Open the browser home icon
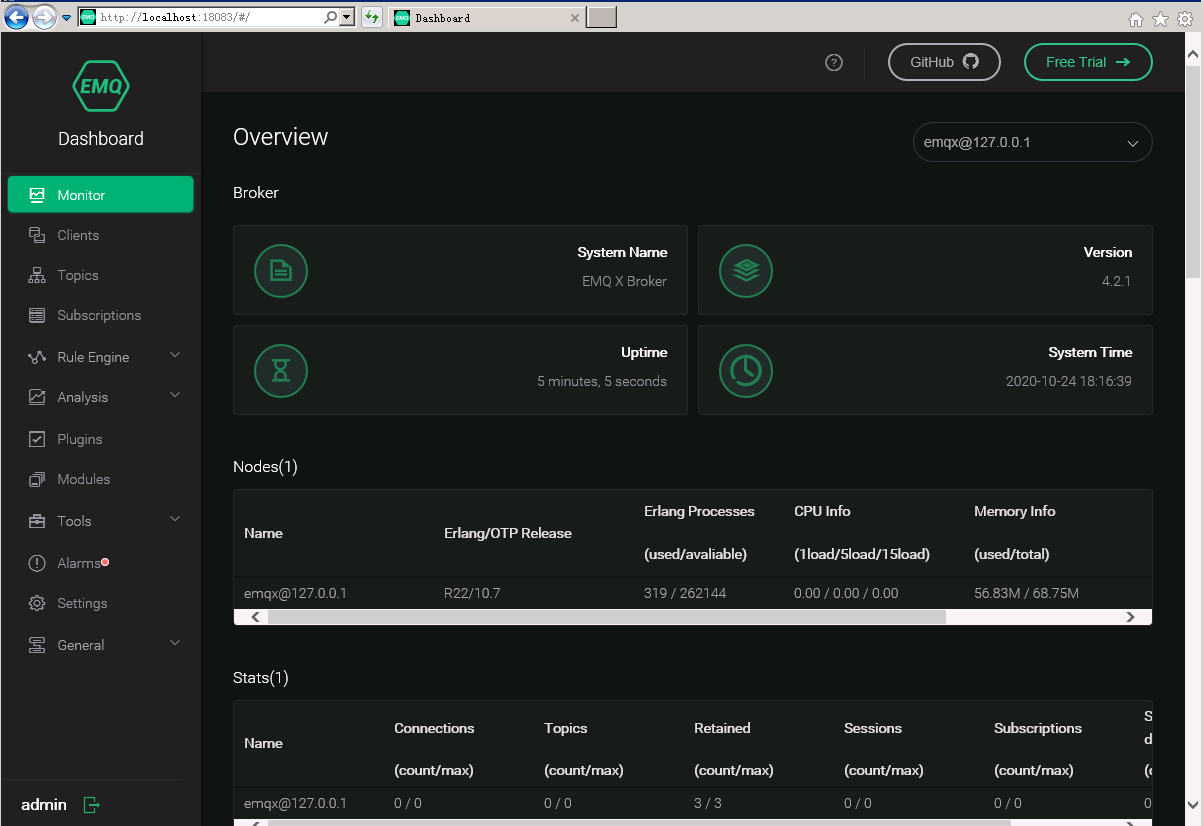The image size is (1203, 826). pyautogui.click(x=1136, y=19)
